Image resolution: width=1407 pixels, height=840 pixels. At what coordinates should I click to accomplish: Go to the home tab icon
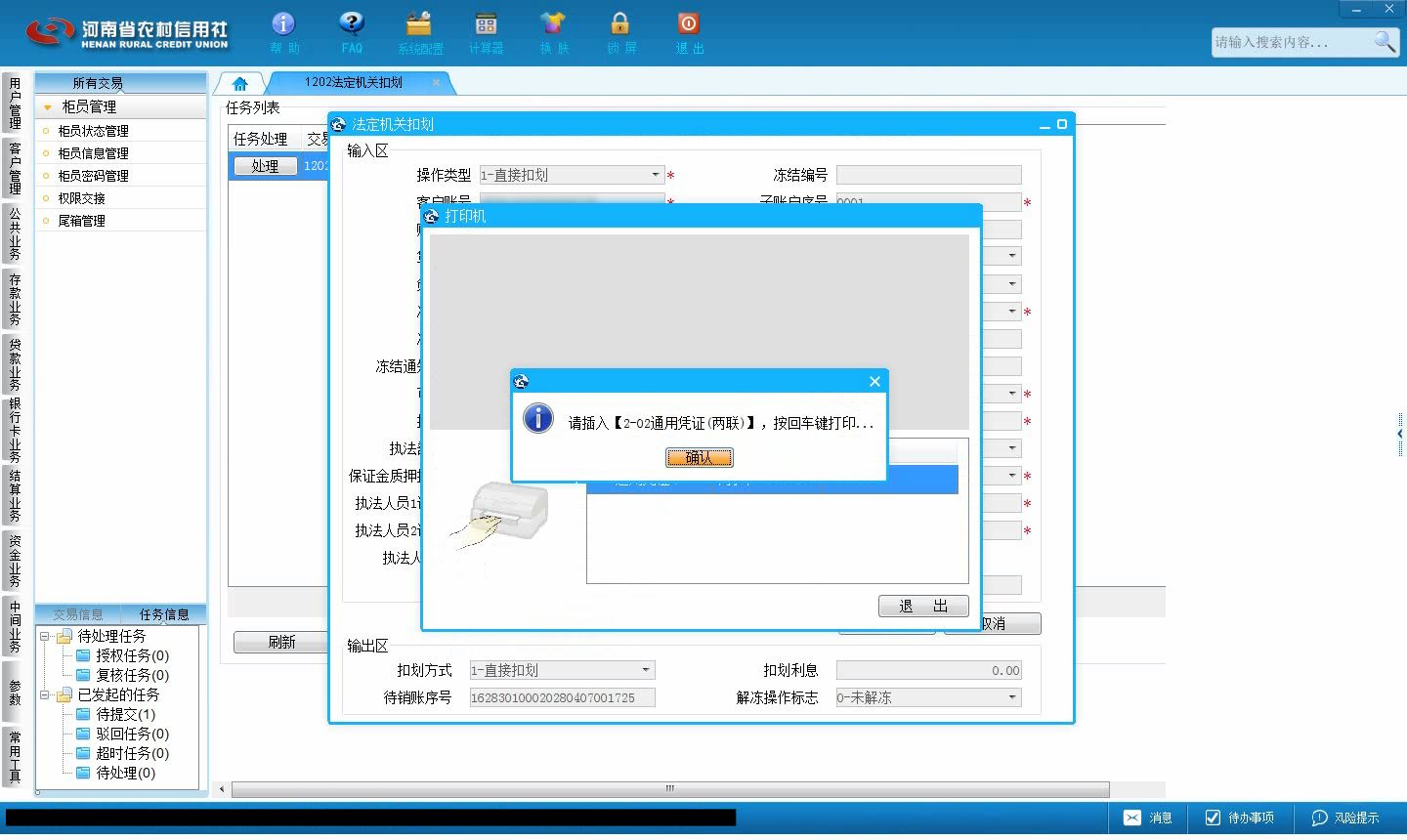click(x=239, y=84)
